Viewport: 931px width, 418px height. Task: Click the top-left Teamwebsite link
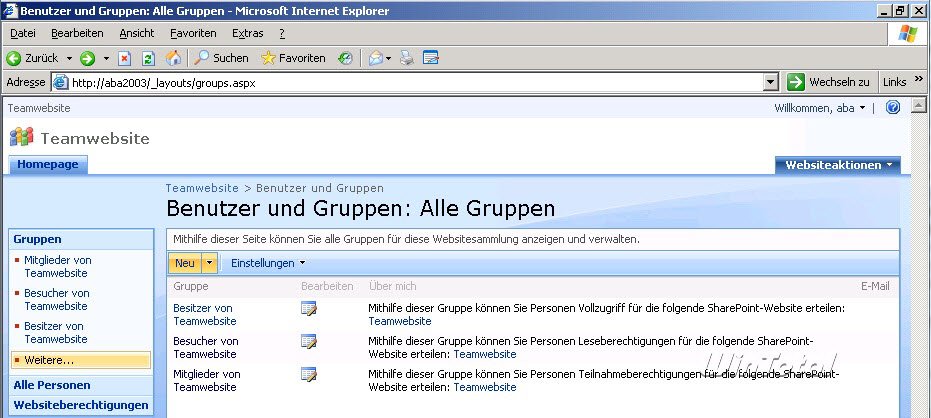[39, 108]
